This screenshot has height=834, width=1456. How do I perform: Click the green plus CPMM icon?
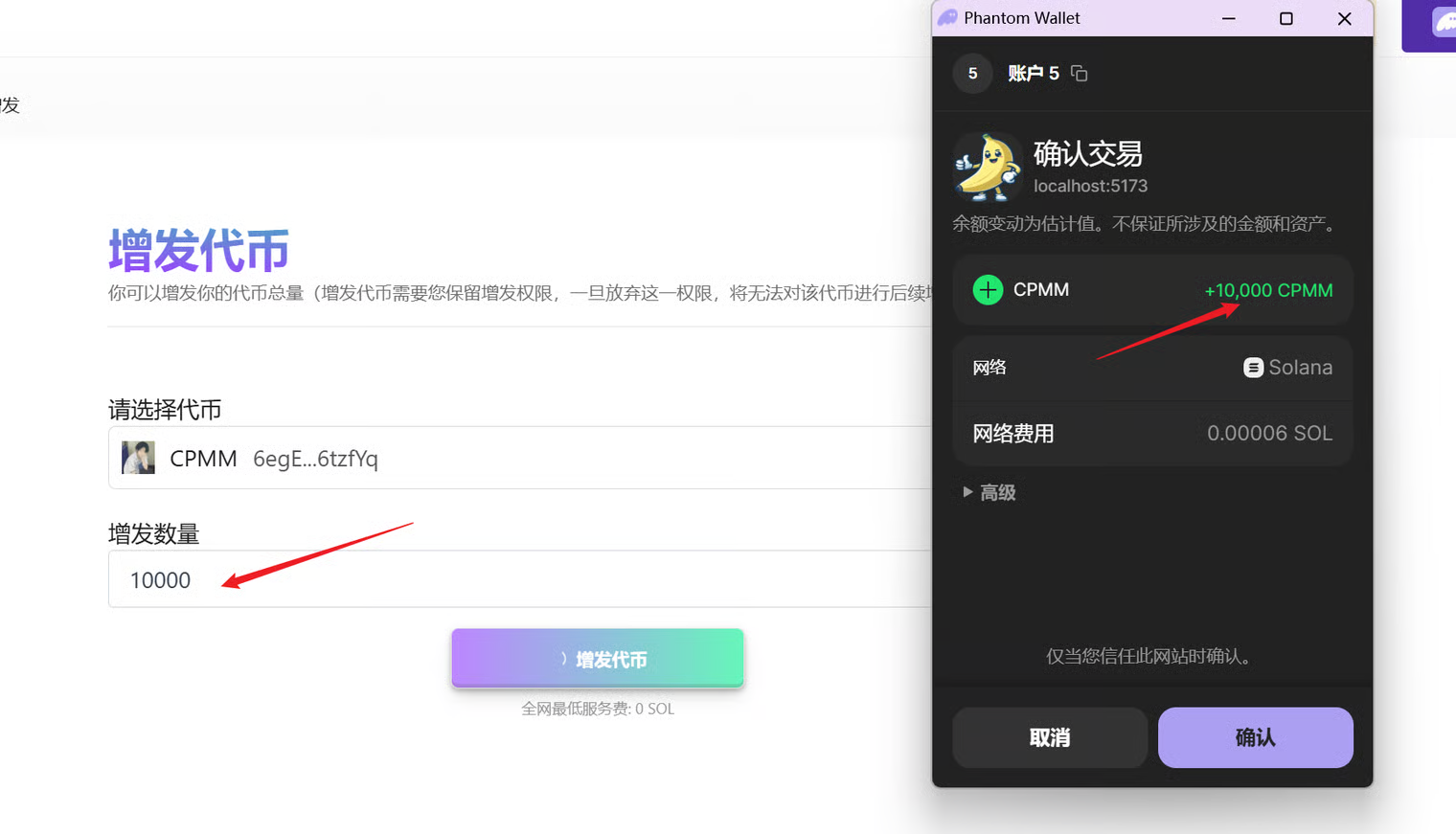(988, 290)
